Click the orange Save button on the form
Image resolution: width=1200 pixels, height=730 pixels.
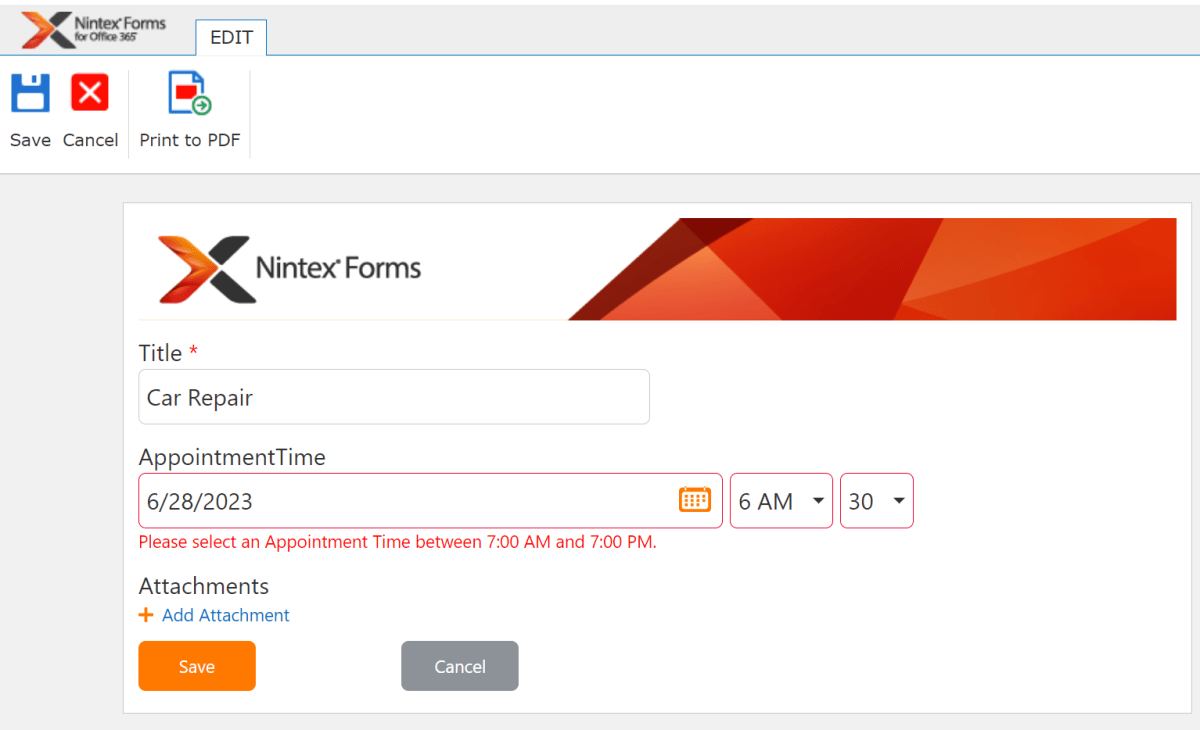pyautogui.click(x=196, y=665)
